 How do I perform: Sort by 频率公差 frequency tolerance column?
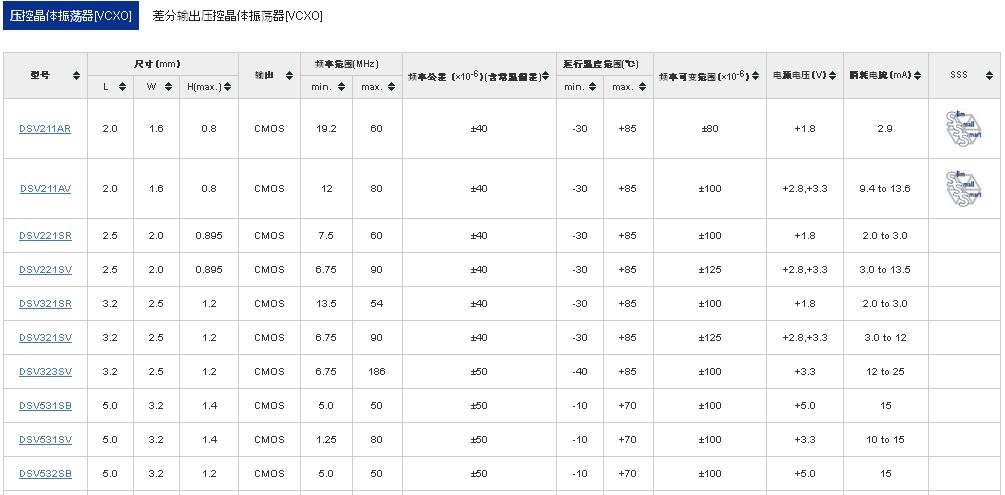546,76
